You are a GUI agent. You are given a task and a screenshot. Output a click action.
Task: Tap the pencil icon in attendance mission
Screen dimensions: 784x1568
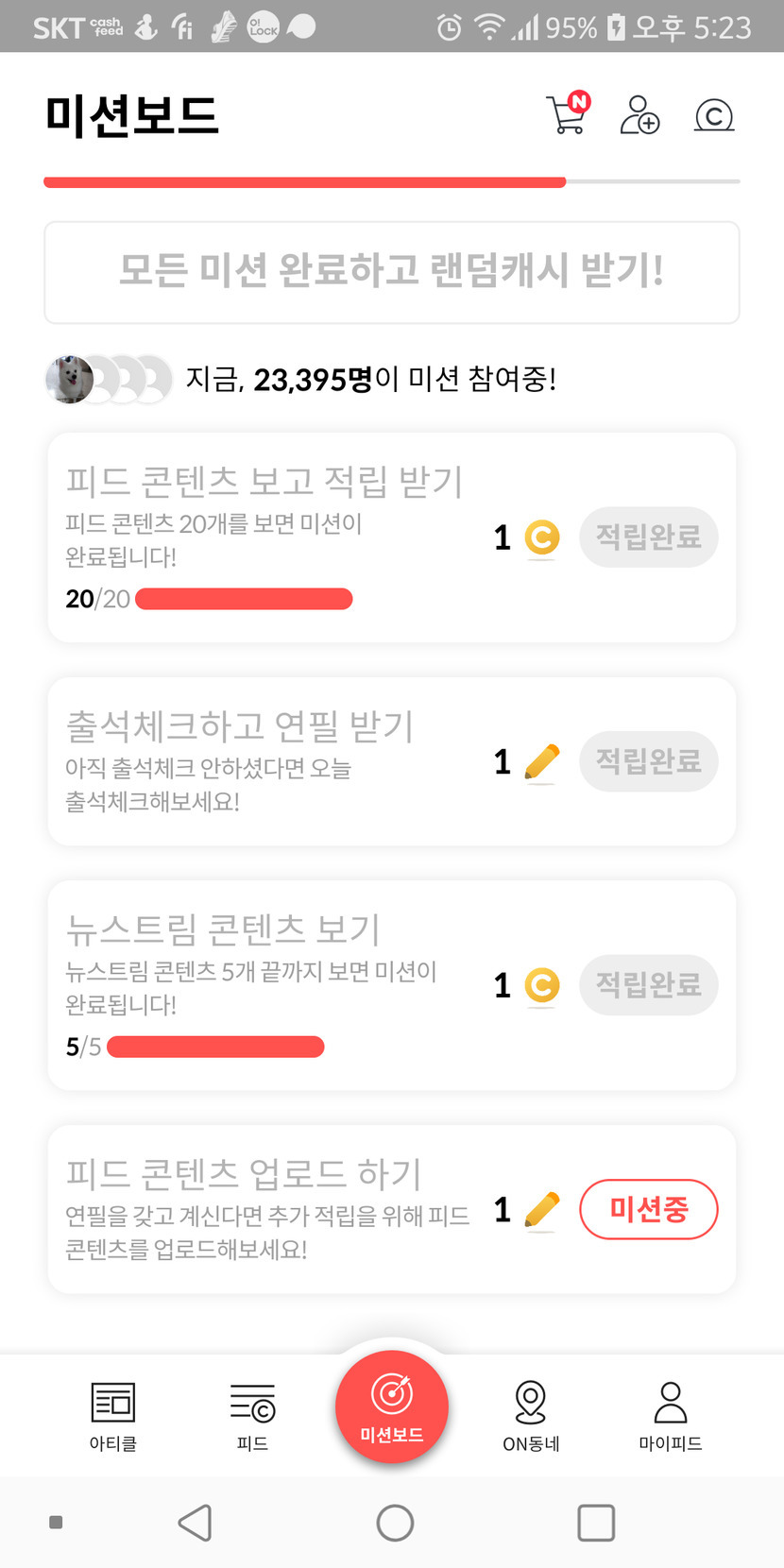pos(541,761)
